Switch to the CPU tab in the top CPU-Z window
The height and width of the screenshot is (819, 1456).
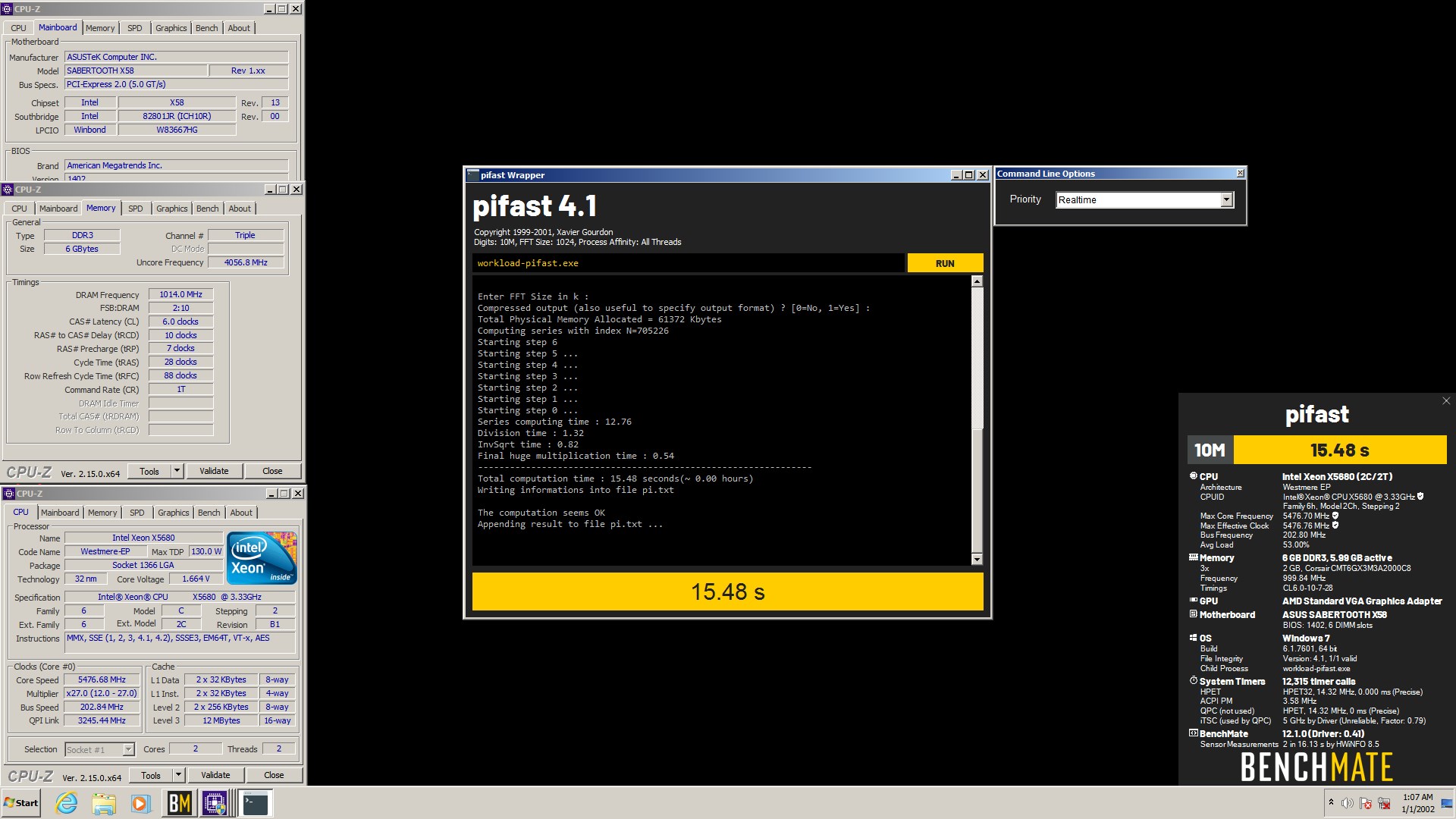coord(18,28)
